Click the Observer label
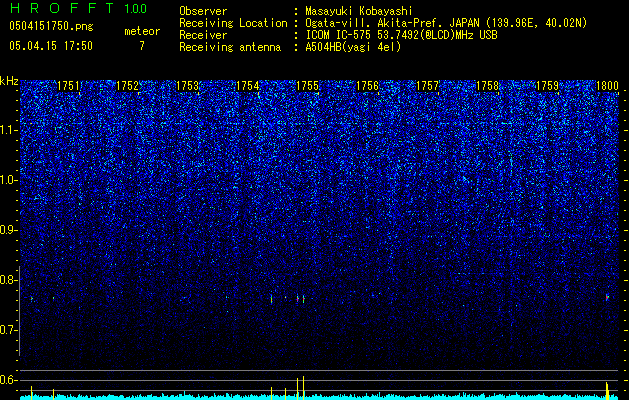Screen dimensions: 629x400 [x=203, y=11]
